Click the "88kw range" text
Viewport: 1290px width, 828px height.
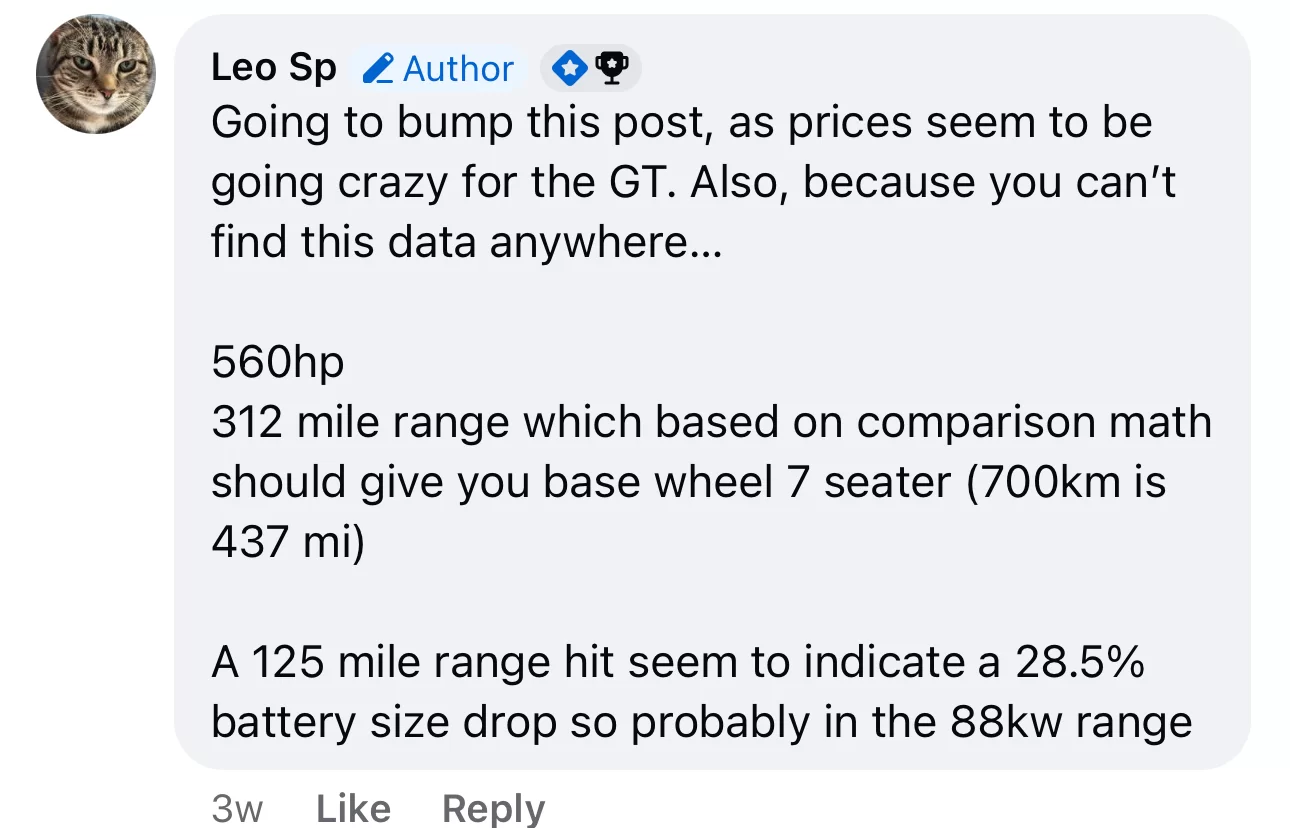click(x=1071, y=723)
